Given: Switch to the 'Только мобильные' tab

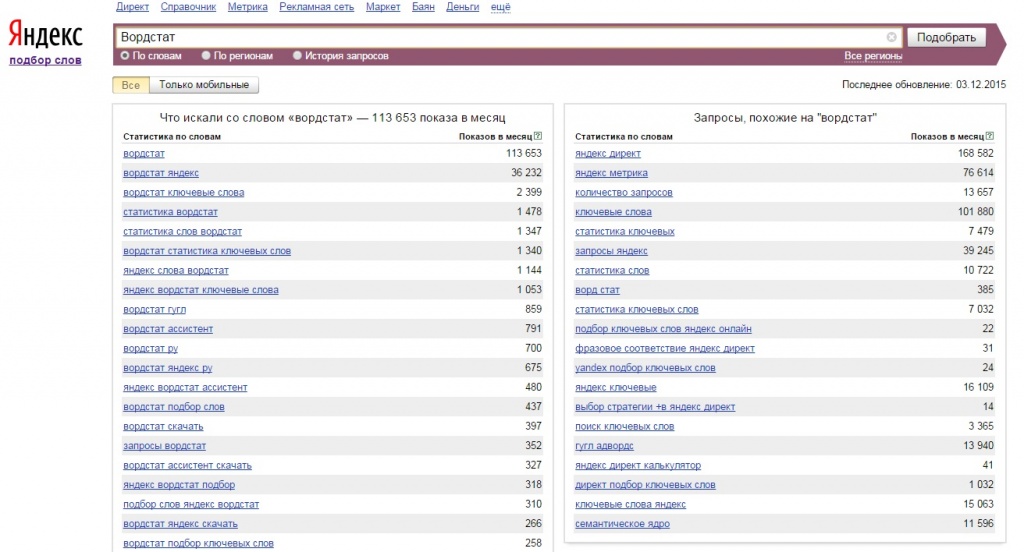Looking at the screenshot, I should tap(204, 85).
